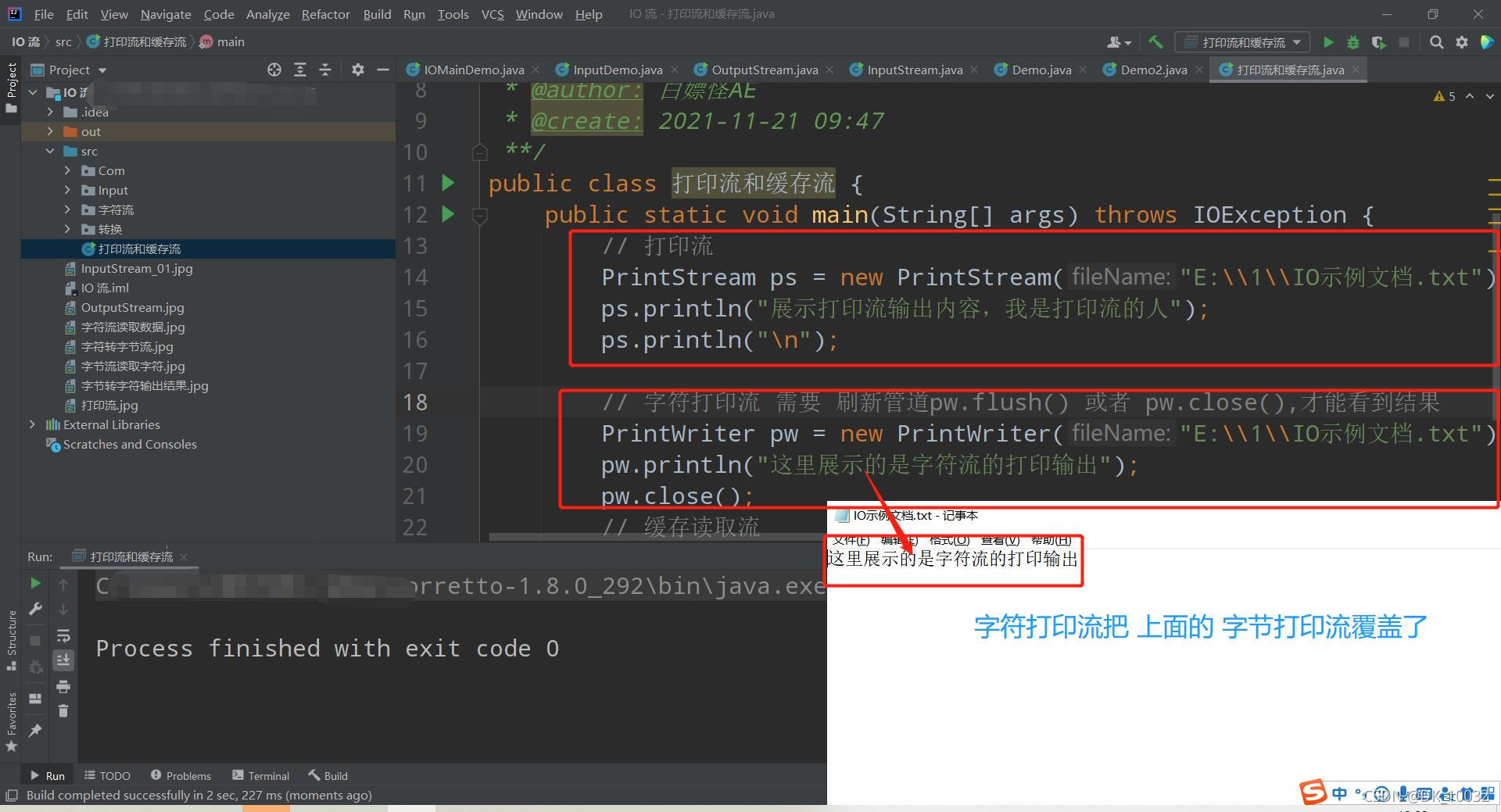Go to previous highlighted error arrow
This screenshot has height=812, width=1501.
click(1470, 96)
